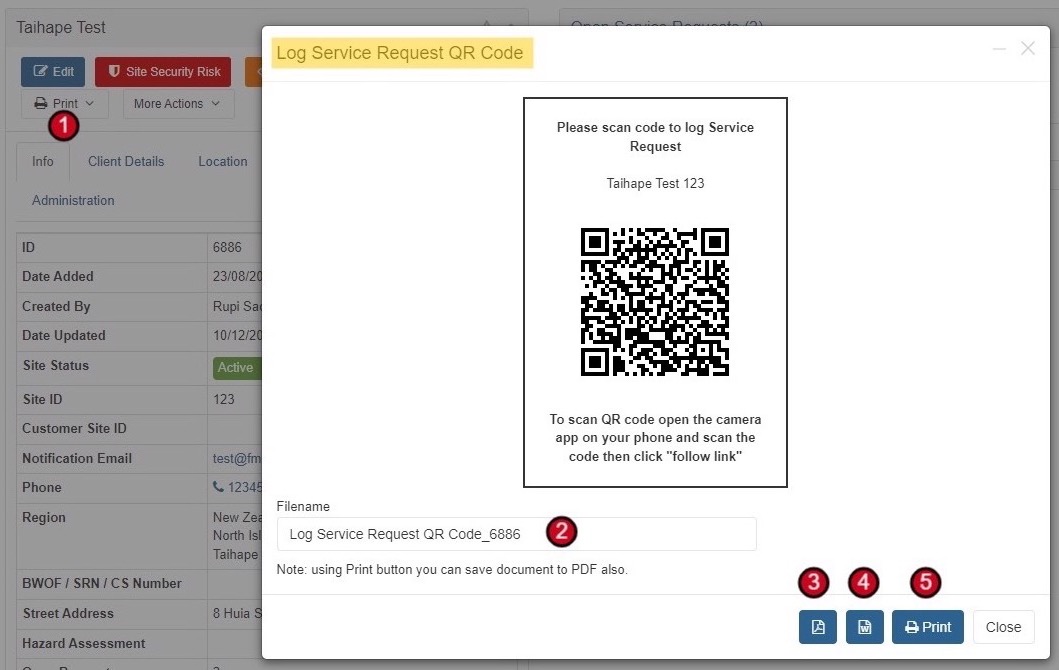
Task: Click the 'Customer Site ID' row label
Action: [x=74, y=428]
